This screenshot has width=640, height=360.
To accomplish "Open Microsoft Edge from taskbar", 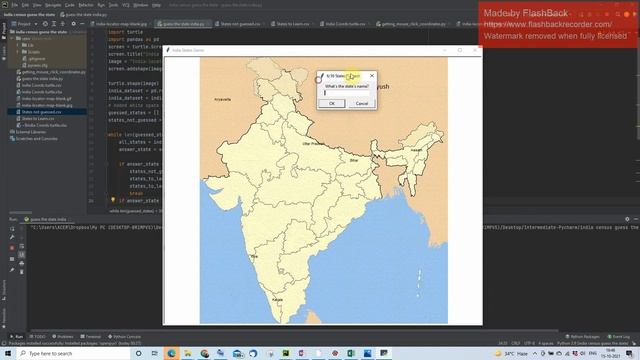I will 171,353.
